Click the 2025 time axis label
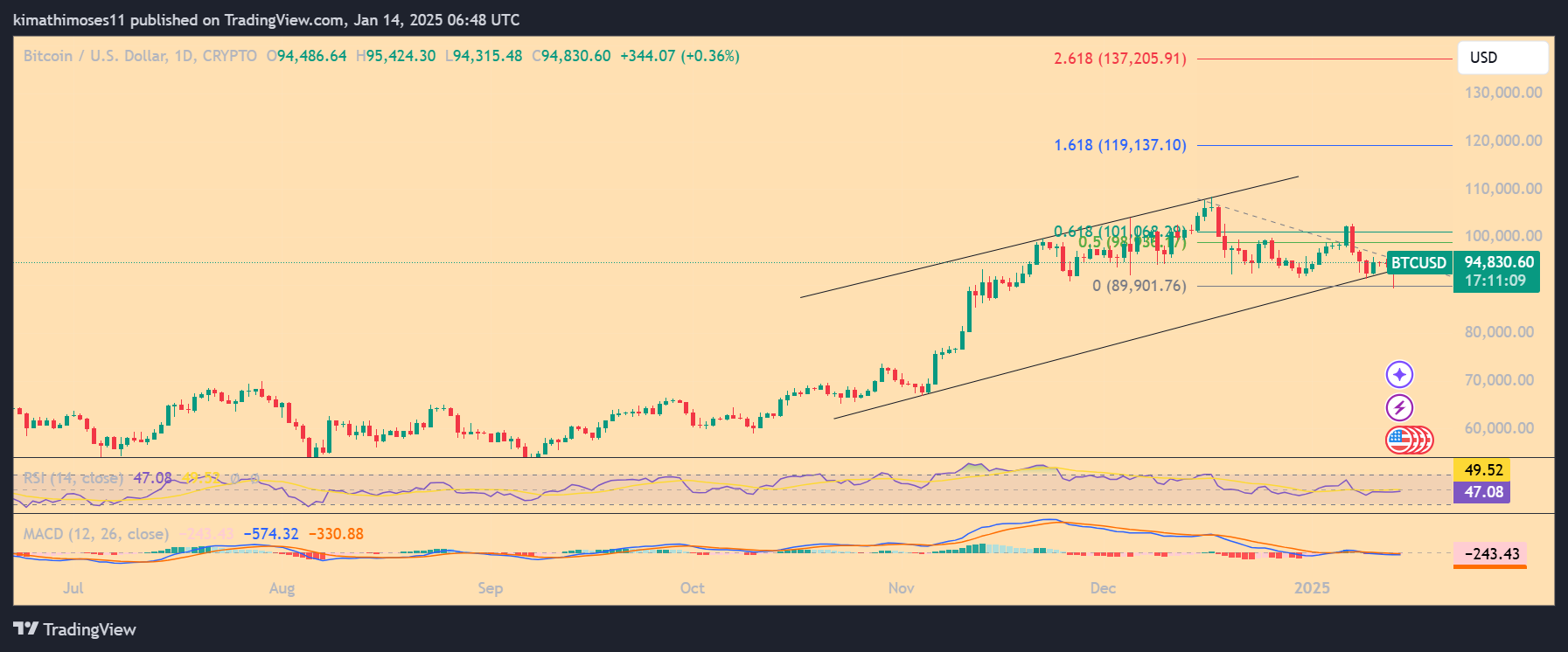The image size is (1568, 652). coord(1312,588)
